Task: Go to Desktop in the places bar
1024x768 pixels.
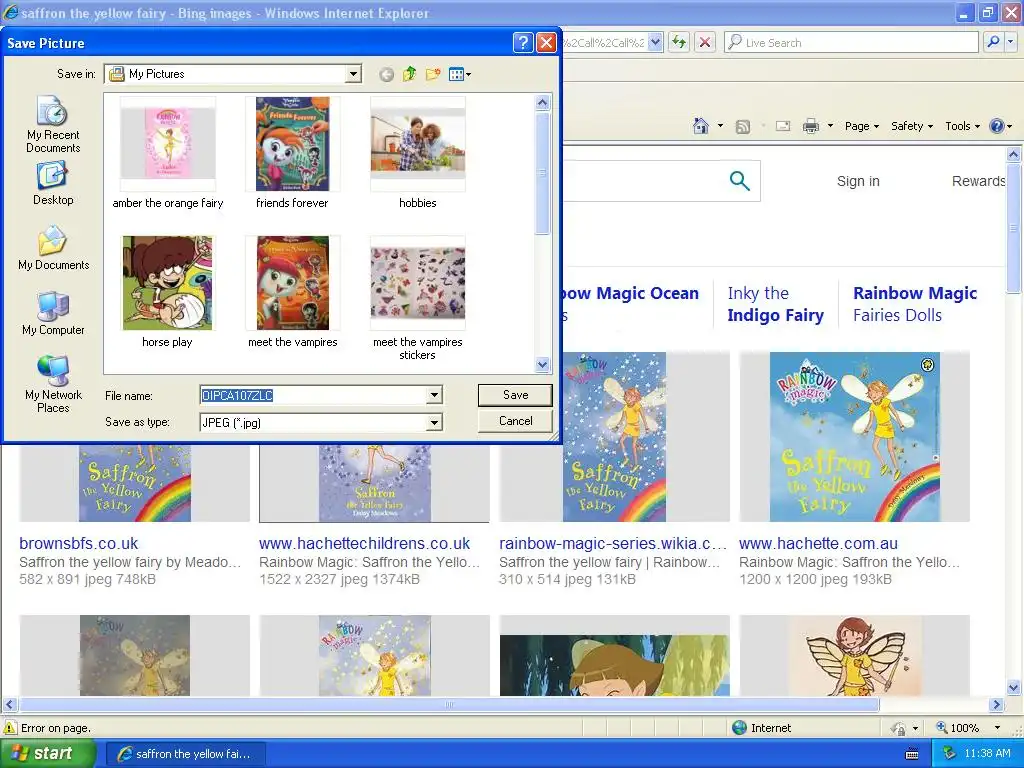Action: pos(53,184)
